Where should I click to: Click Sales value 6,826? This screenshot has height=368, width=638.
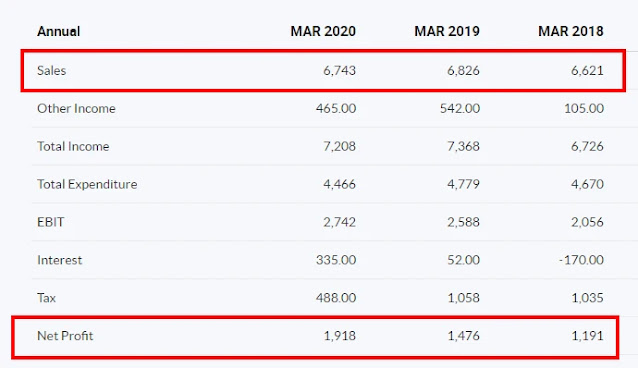463,70
